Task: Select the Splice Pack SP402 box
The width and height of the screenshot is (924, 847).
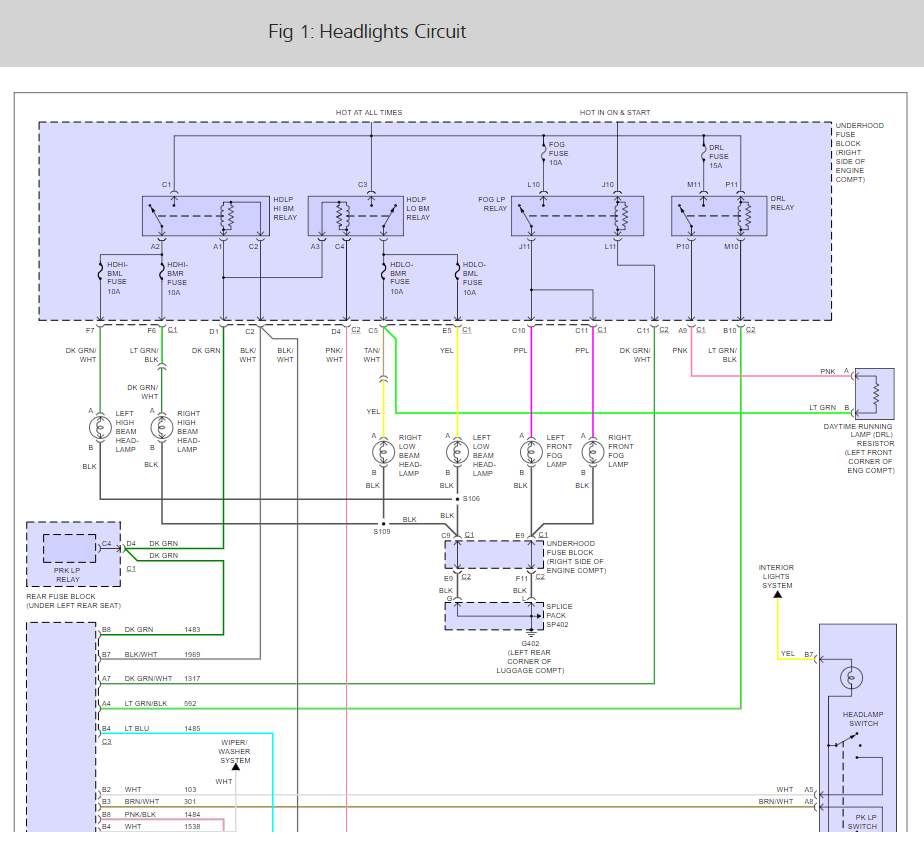Action: [x=494, y=616]
